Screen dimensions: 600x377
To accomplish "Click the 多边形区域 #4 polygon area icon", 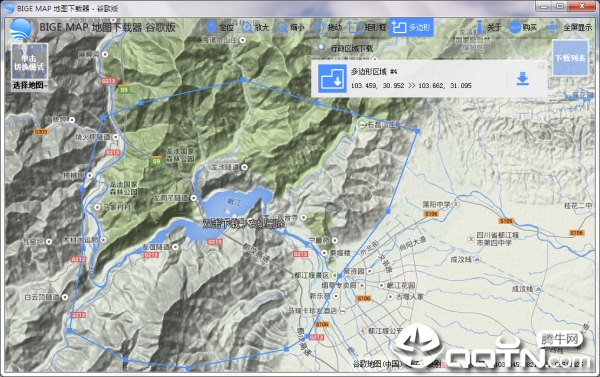I will click(x=332, y=78).
